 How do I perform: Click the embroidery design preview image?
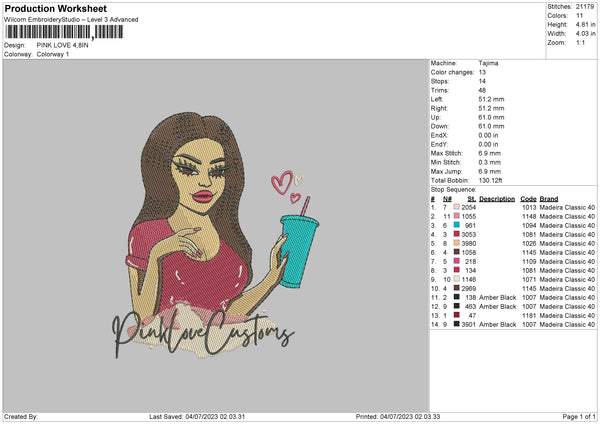[x=216, y=235]
